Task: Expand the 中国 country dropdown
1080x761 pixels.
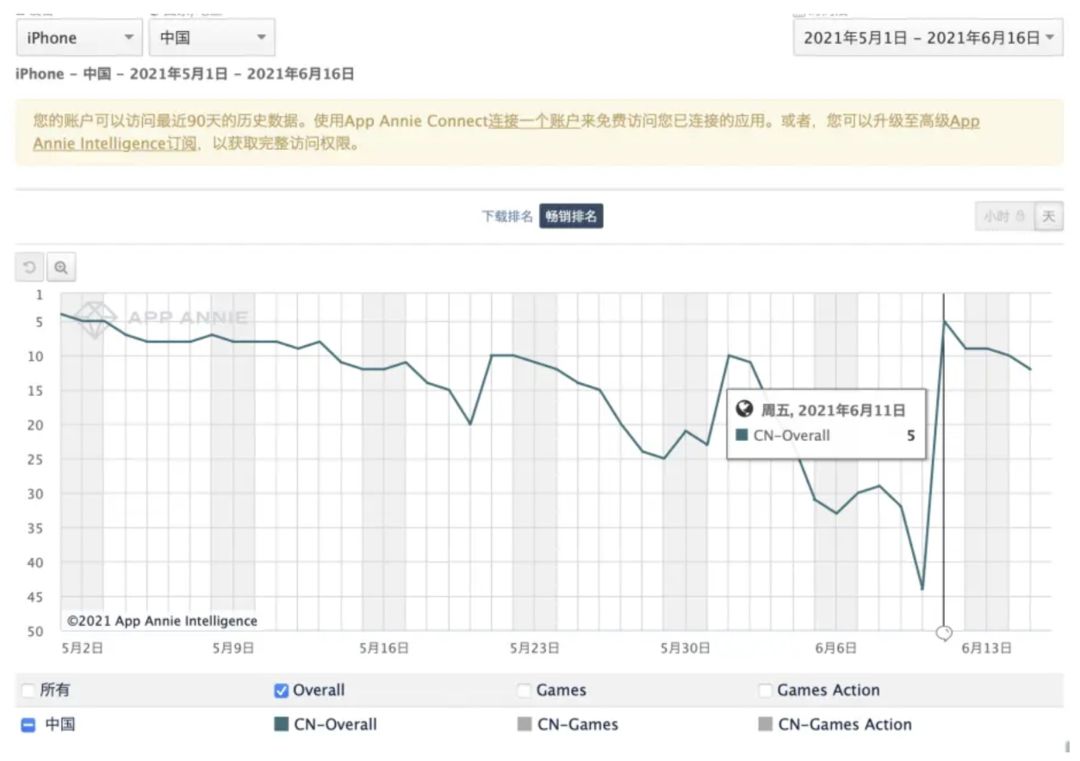Action: (212, 38)
